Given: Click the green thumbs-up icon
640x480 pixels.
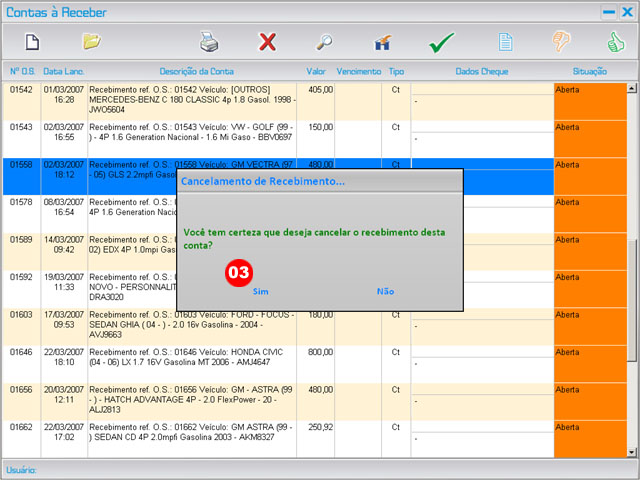Looking at the screenshot, I should coord(614,42).
